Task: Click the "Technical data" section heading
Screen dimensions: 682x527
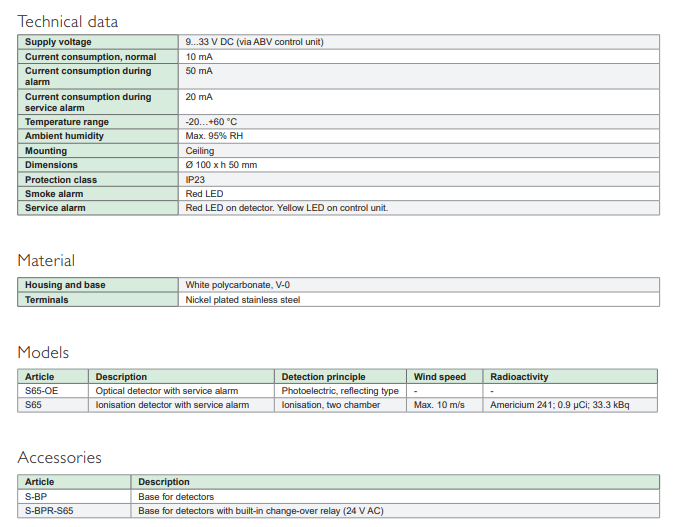Action: tap(68, 21)
